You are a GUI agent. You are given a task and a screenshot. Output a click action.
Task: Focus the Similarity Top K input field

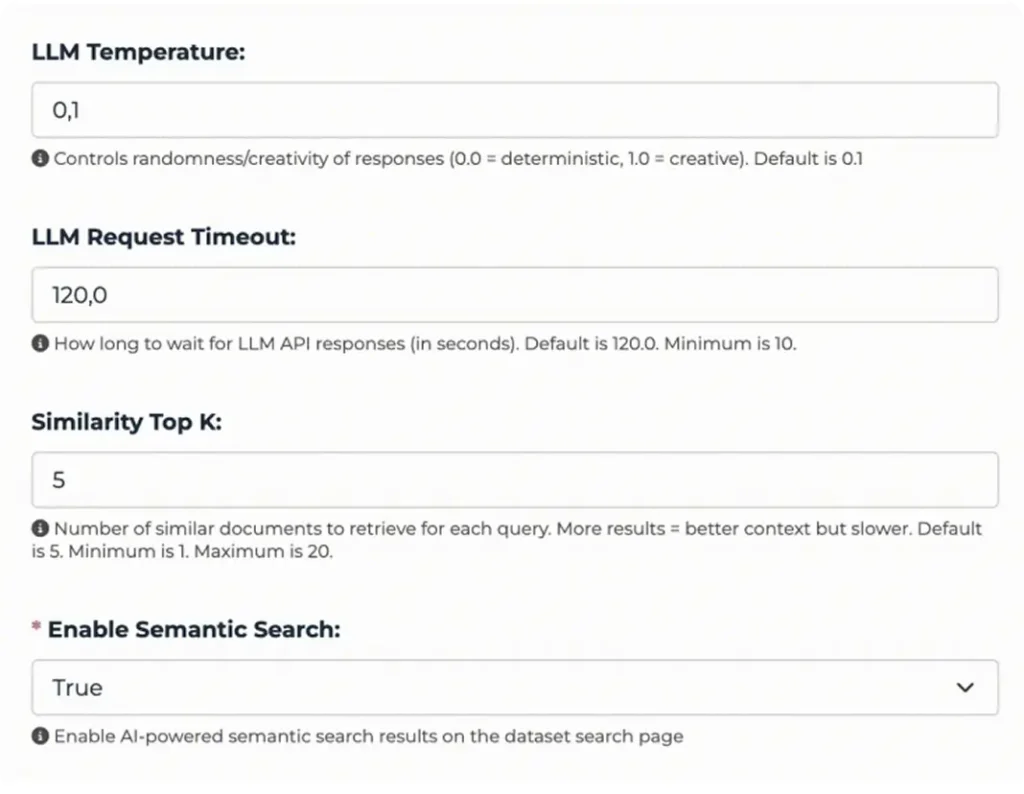(515, 480)
